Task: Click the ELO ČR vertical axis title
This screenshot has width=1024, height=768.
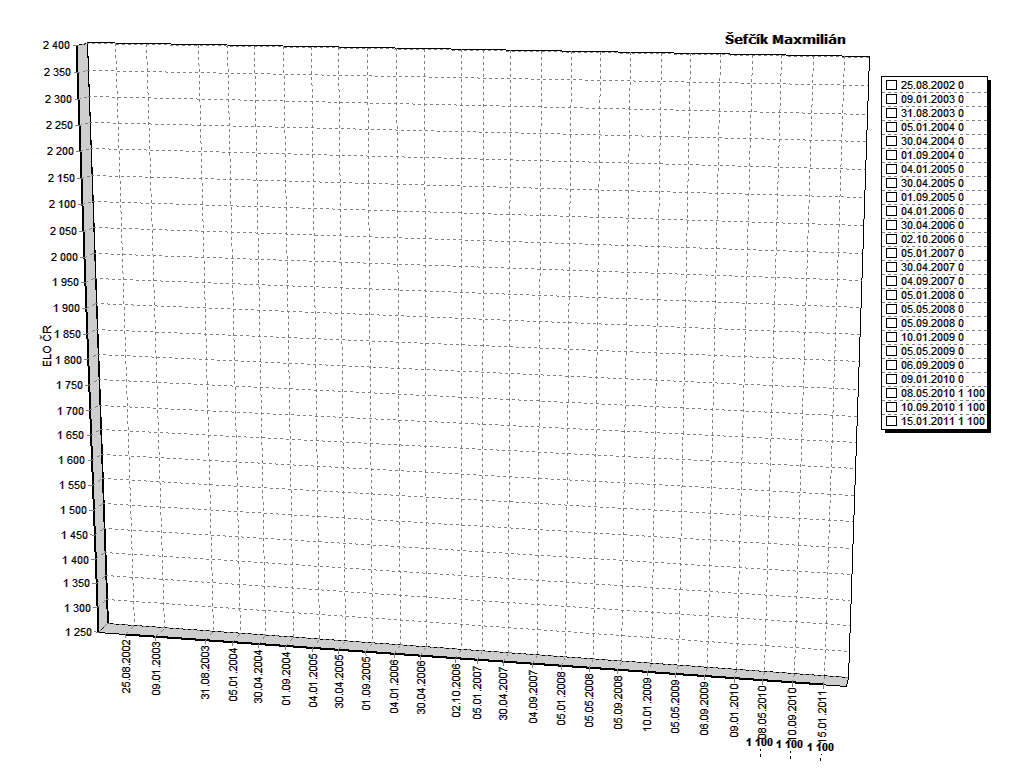Action: 46,346
